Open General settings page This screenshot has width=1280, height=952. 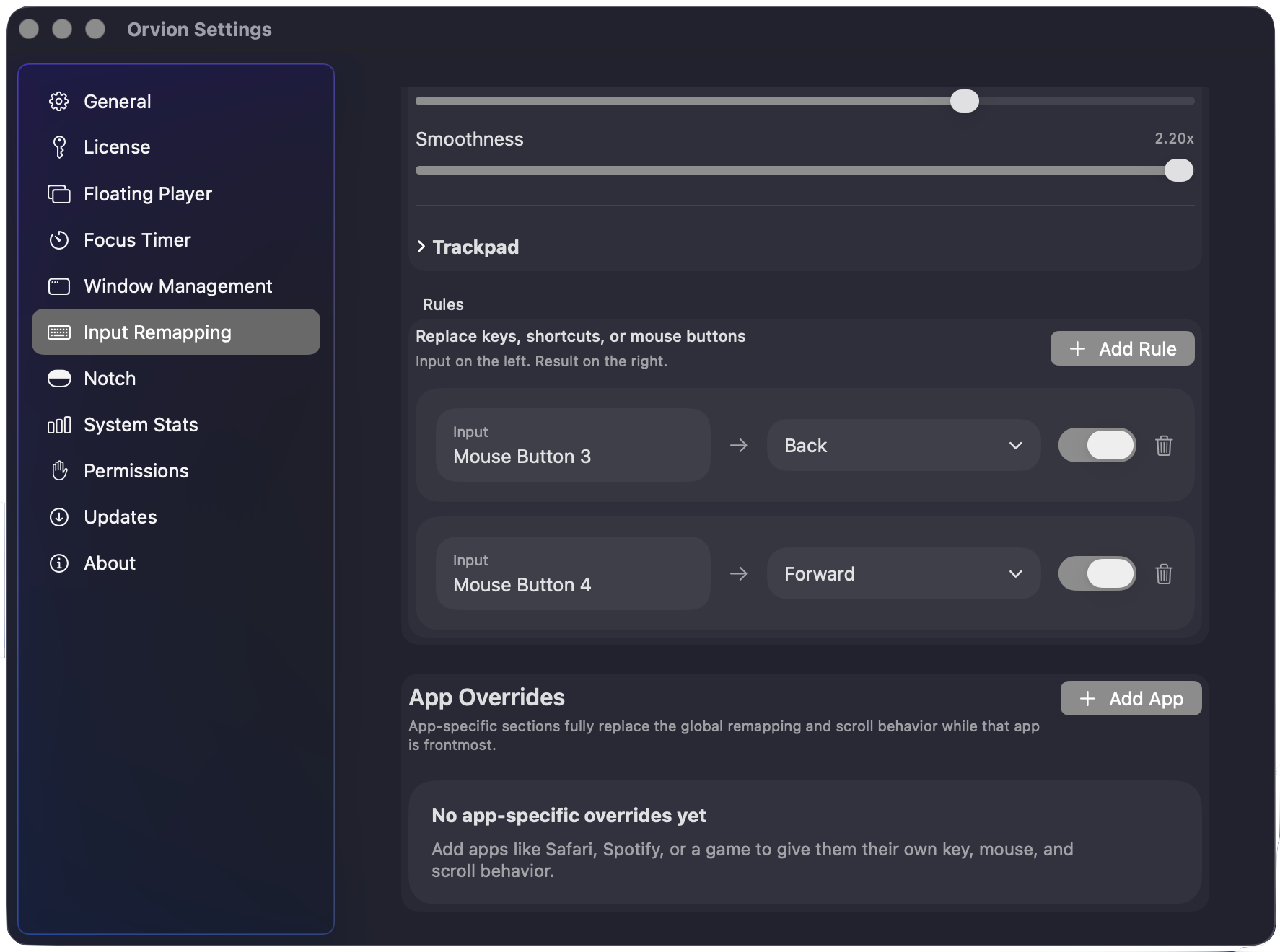click(x=176, y=102)
